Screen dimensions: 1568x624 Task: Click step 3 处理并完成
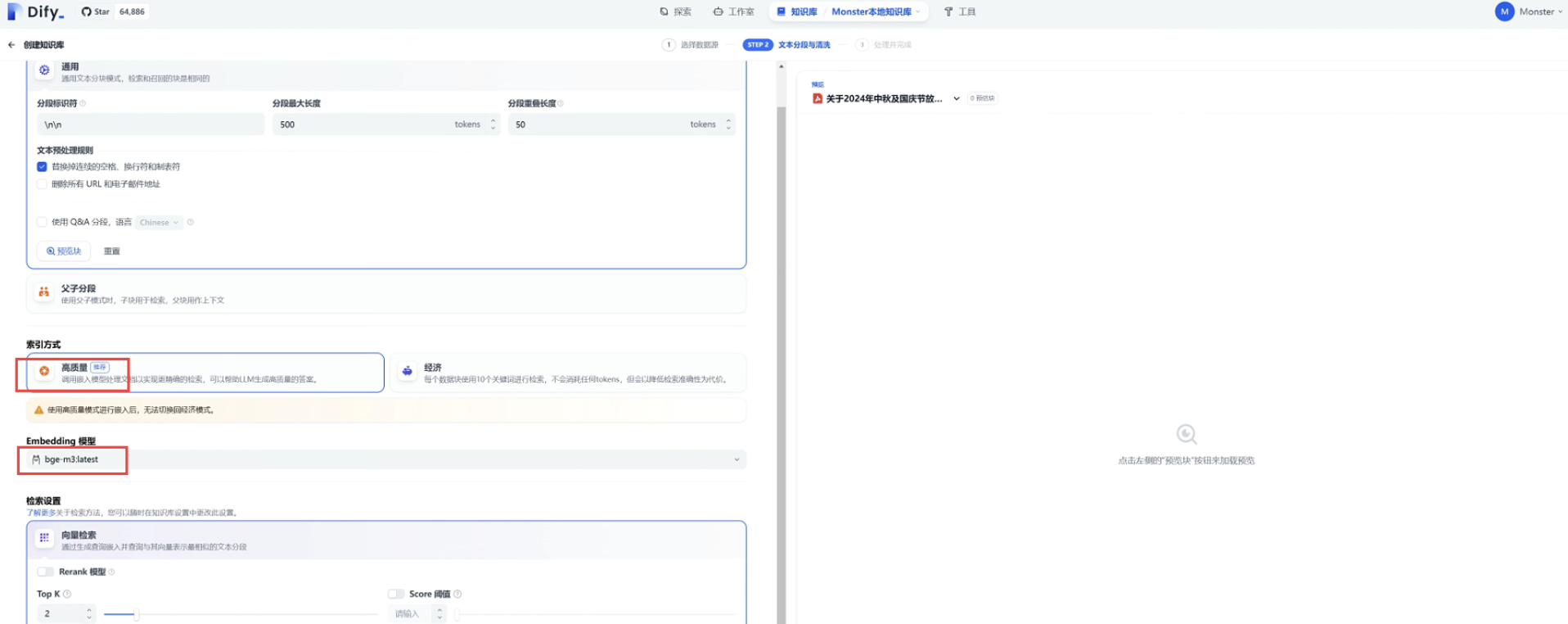[884, 45]
